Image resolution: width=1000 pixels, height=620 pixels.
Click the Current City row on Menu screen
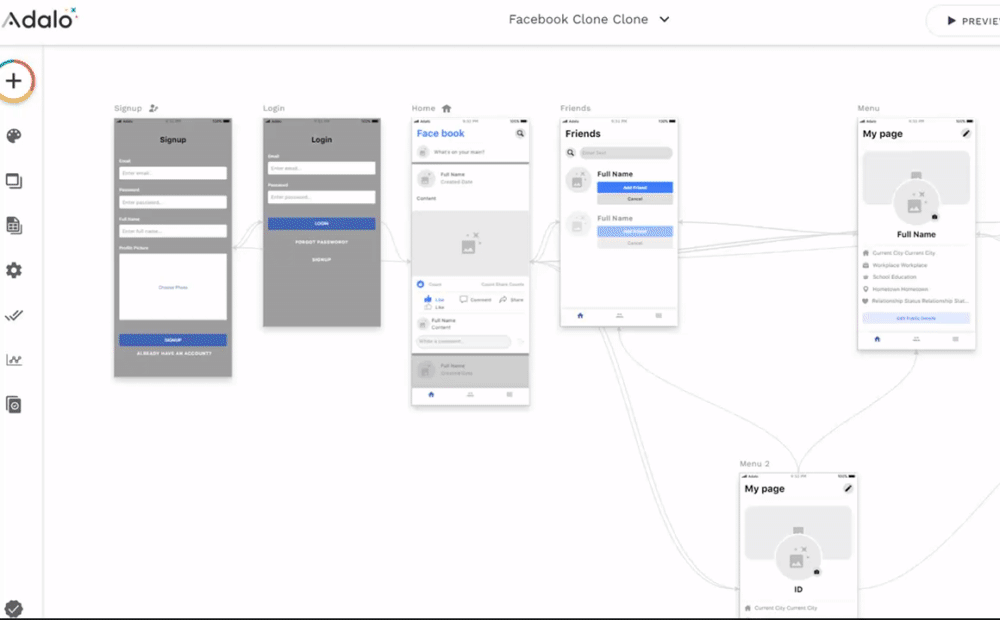(916, 253)
